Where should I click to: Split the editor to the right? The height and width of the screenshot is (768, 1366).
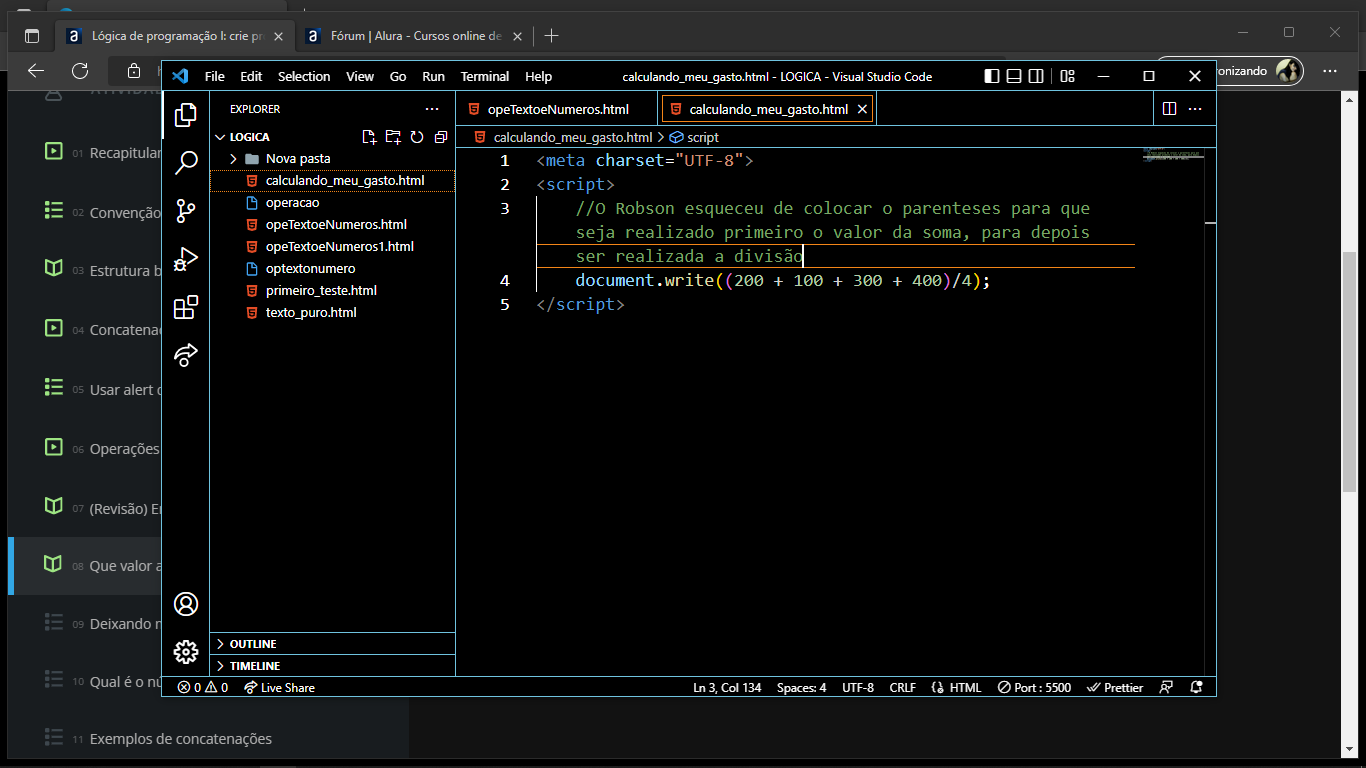pyautogui.click(x=1169, y=109)
